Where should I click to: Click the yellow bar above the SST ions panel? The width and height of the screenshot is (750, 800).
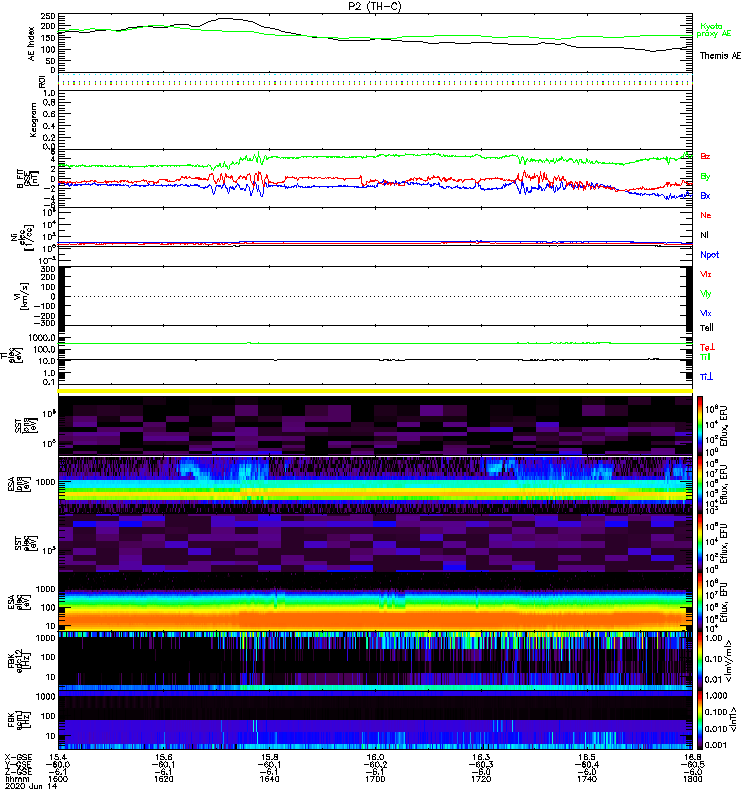point(376,391)
